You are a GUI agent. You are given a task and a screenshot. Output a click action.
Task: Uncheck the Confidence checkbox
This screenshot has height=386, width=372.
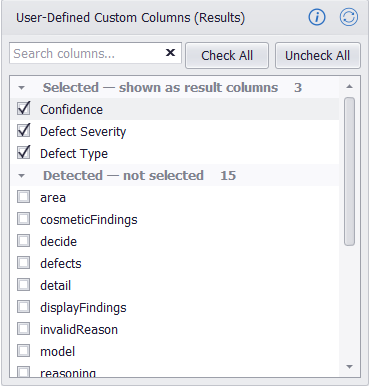point(24,109)
